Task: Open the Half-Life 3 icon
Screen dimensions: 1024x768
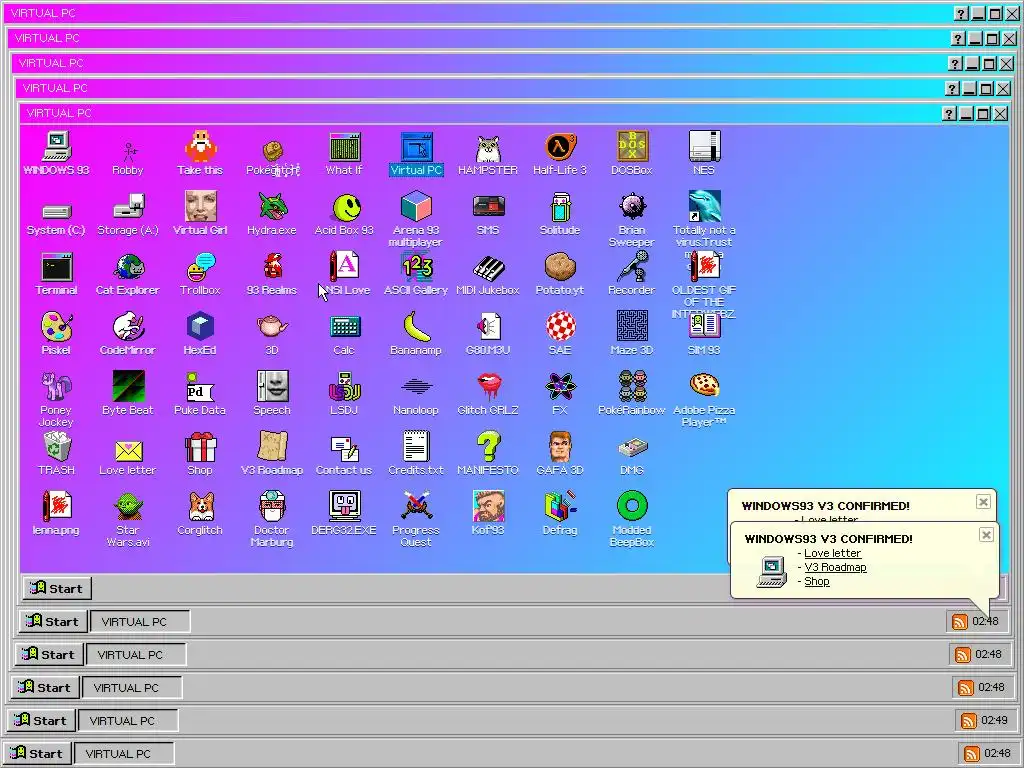Action: [x=560, y=154]
